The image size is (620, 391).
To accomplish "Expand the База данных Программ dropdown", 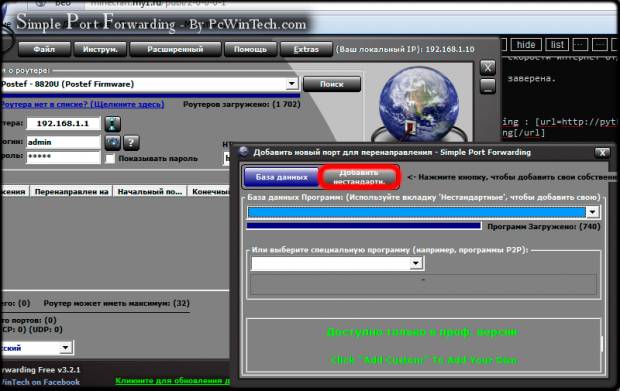I will click(592, 212).
